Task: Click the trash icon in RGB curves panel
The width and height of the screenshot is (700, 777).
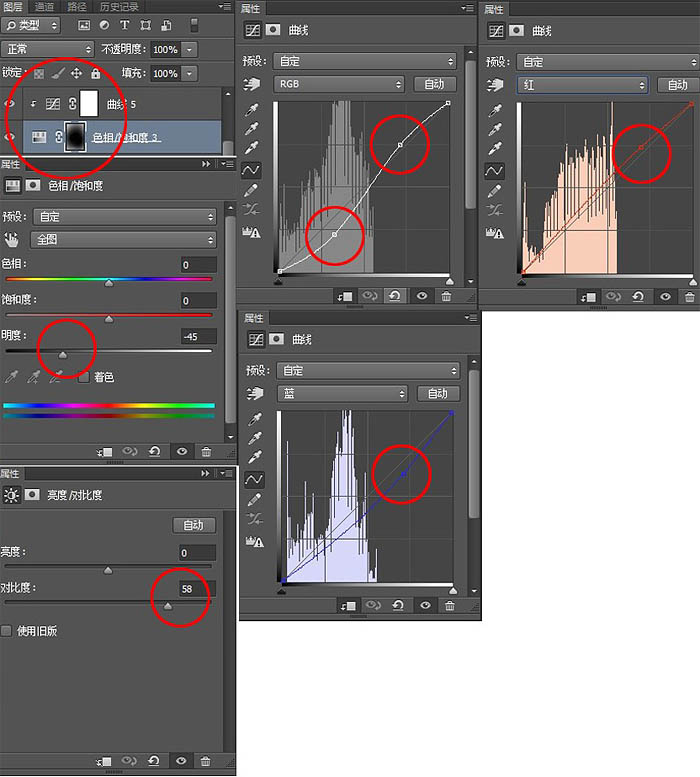Action: [448, 296]
